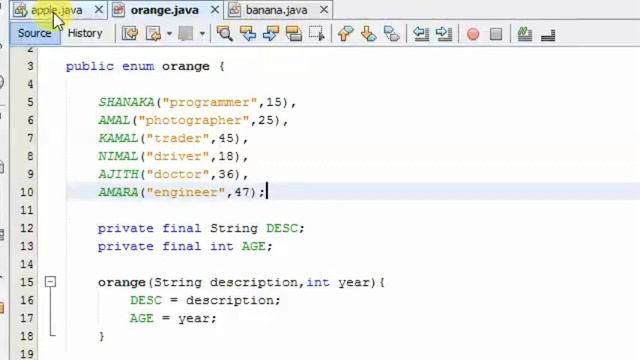Click line number 10 in gutter
Image resolution: width=640 pixels, height=360 pixels.
pos(27,192)
